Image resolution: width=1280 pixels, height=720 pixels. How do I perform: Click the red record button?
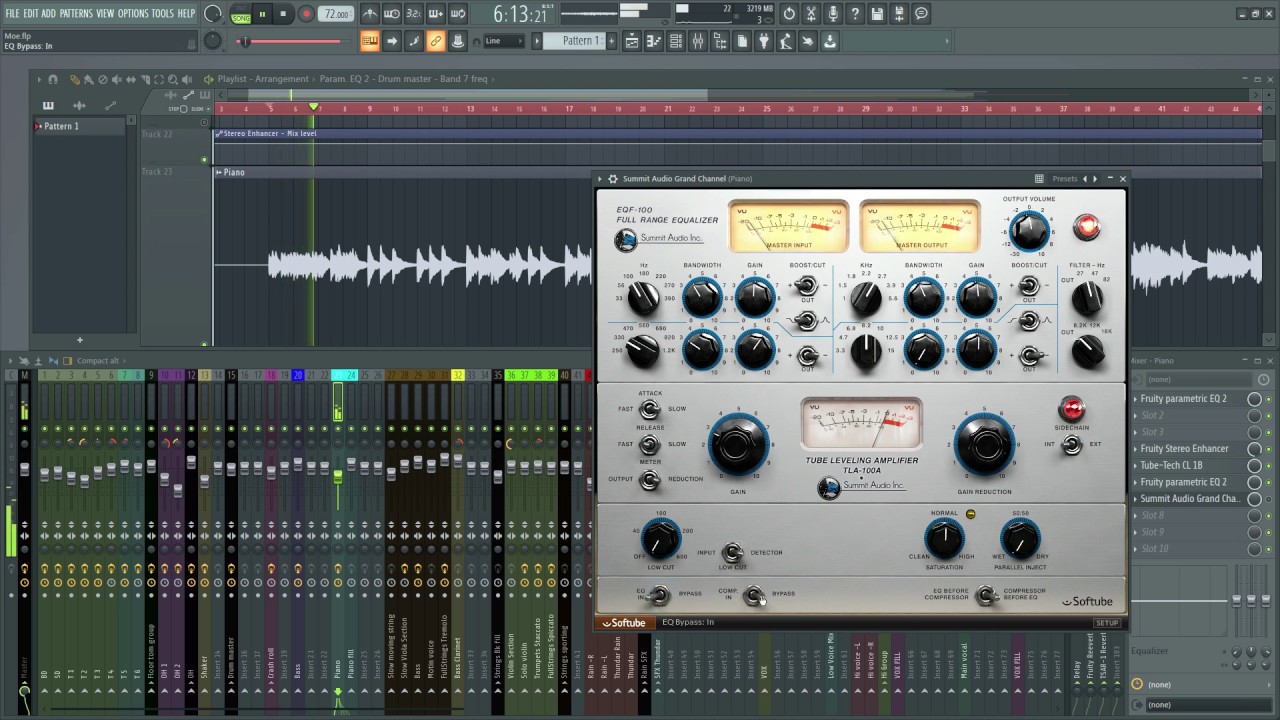306,14
